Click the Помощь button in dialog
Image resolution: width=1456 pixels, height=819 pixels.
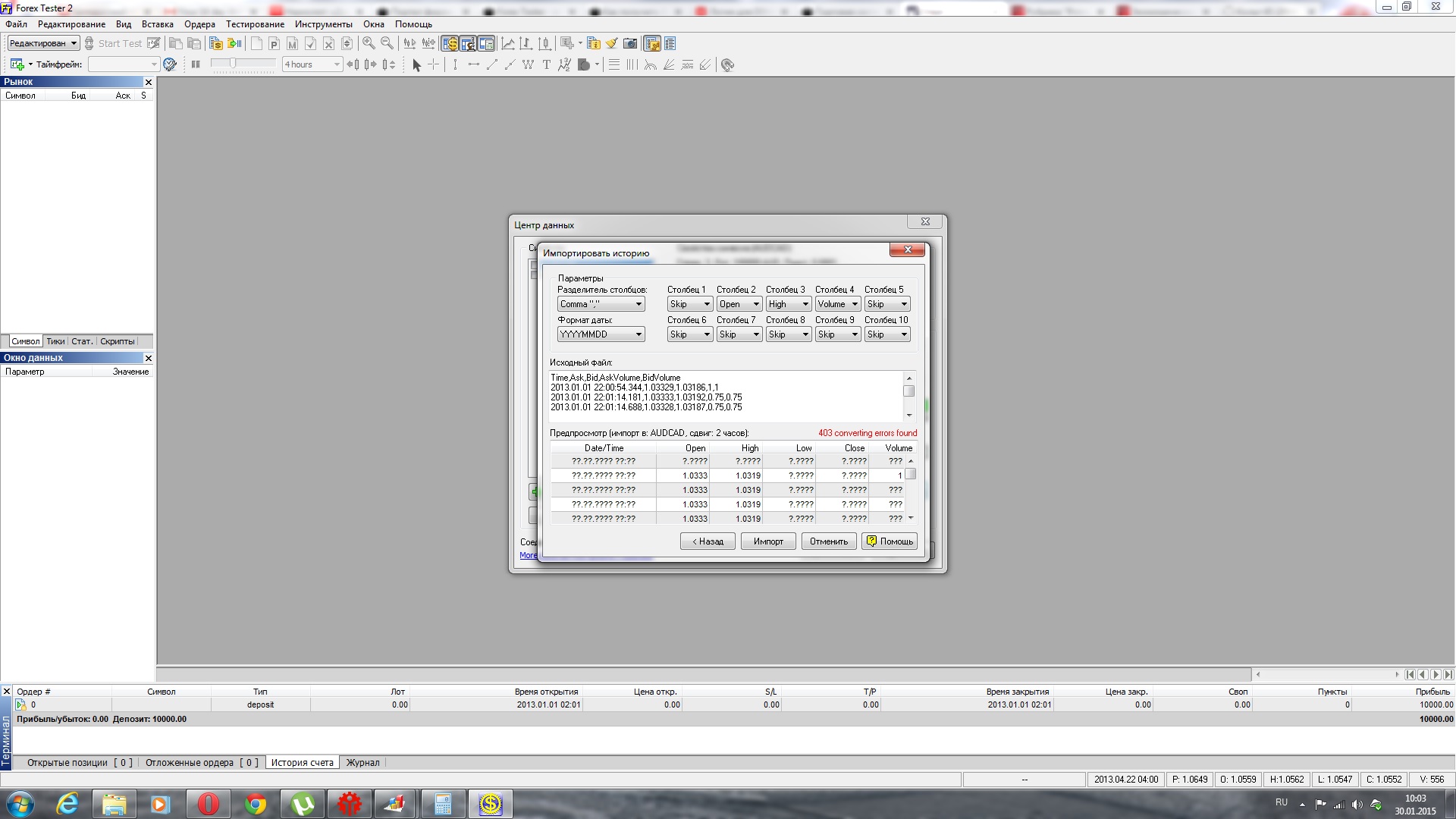(x=890, y=541)
